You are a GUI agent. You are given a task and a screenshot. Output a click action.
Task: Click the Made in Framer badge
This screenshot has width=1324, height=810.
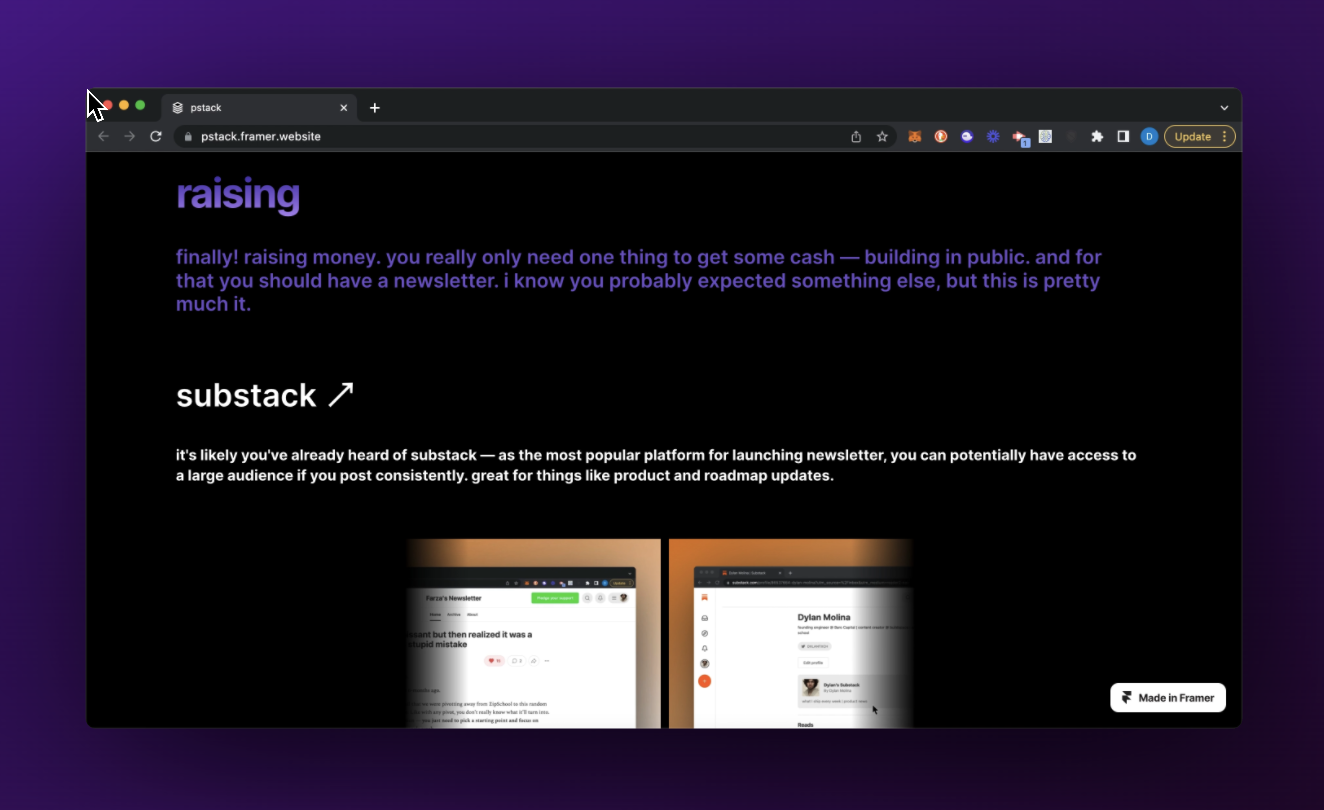(x=1168, y=698)
